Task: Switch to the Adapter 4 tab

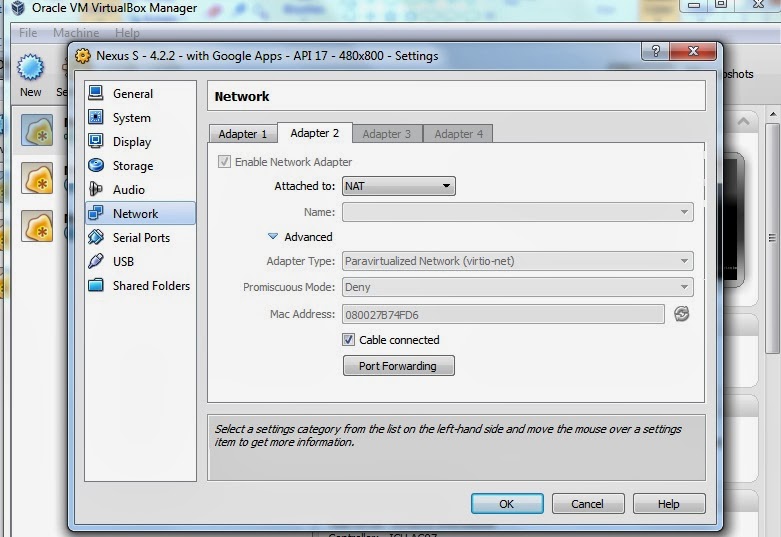Action: 458,134
